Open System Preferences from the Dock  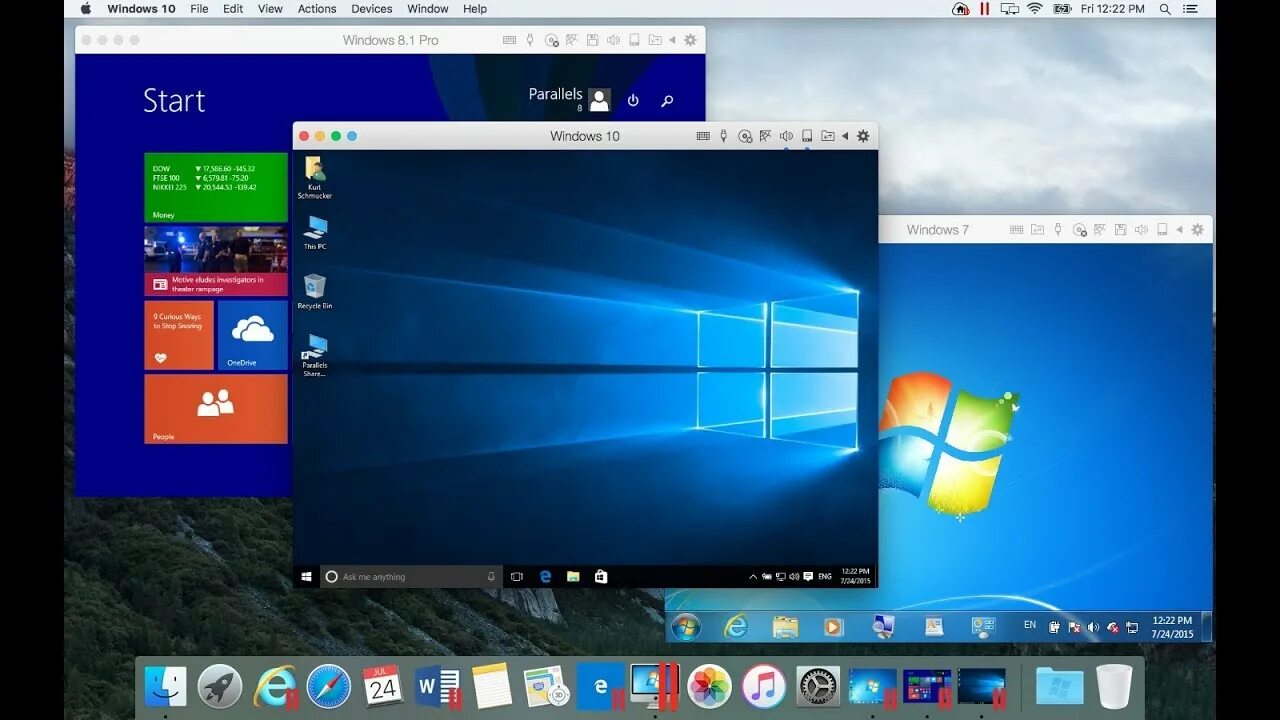818,686
